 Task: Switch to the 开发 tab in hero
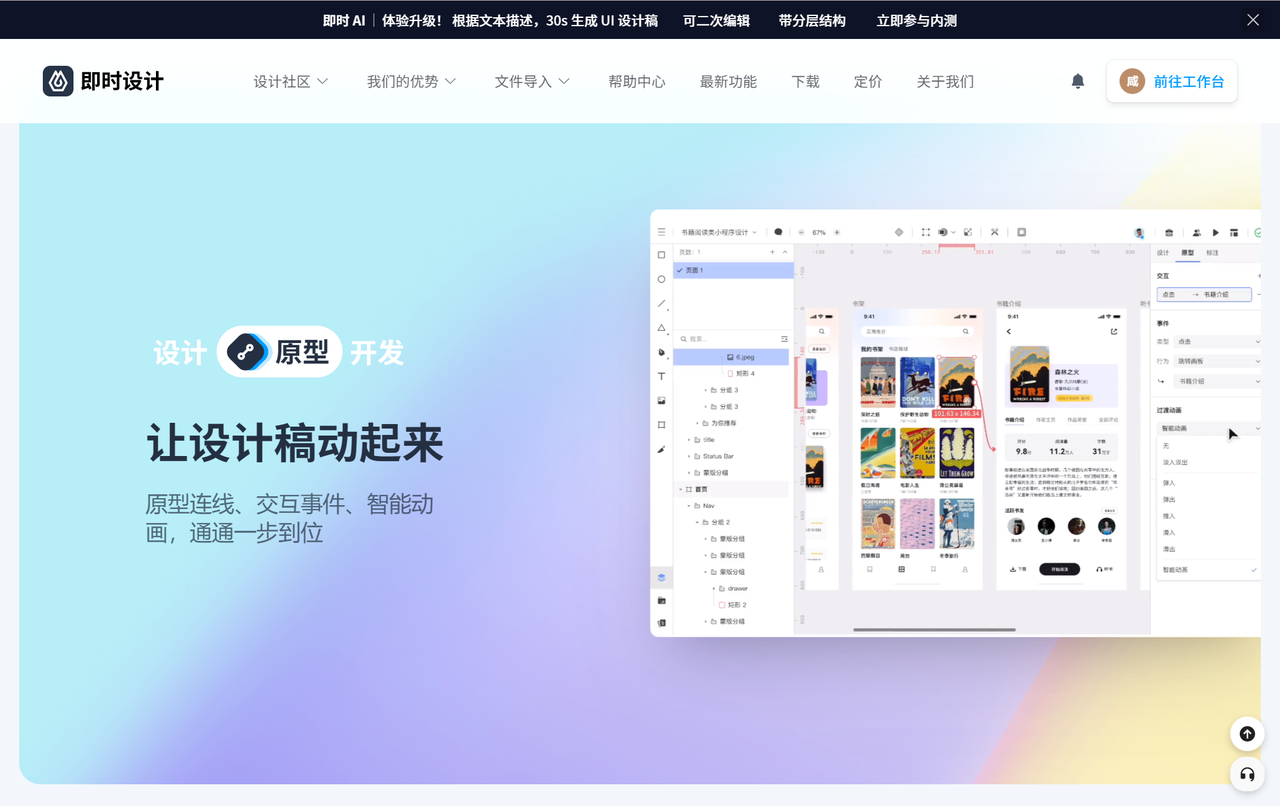click(x=377, y=352)
